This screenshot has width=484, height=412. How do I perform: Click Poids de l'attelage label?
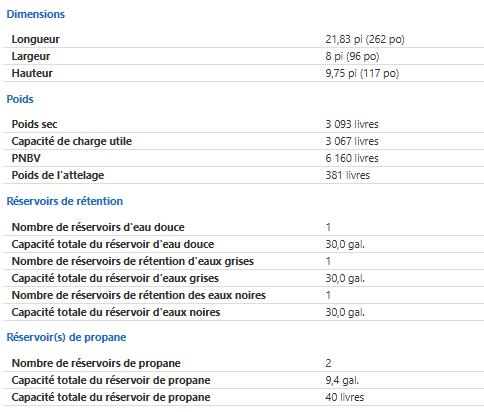pyautogui.click(x=58, y=175)
